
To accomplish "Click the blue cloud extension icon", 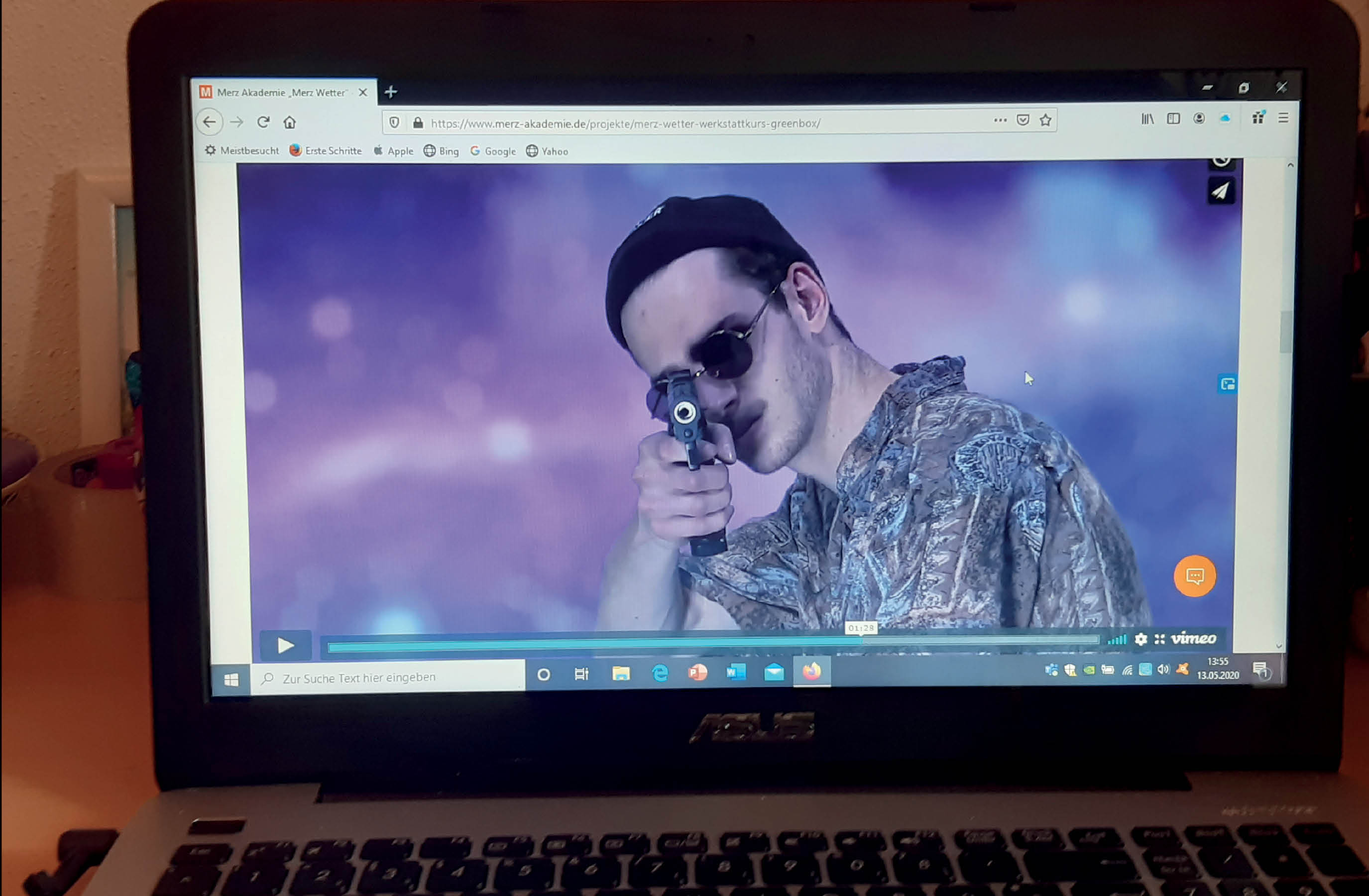I will [1225, 118].
